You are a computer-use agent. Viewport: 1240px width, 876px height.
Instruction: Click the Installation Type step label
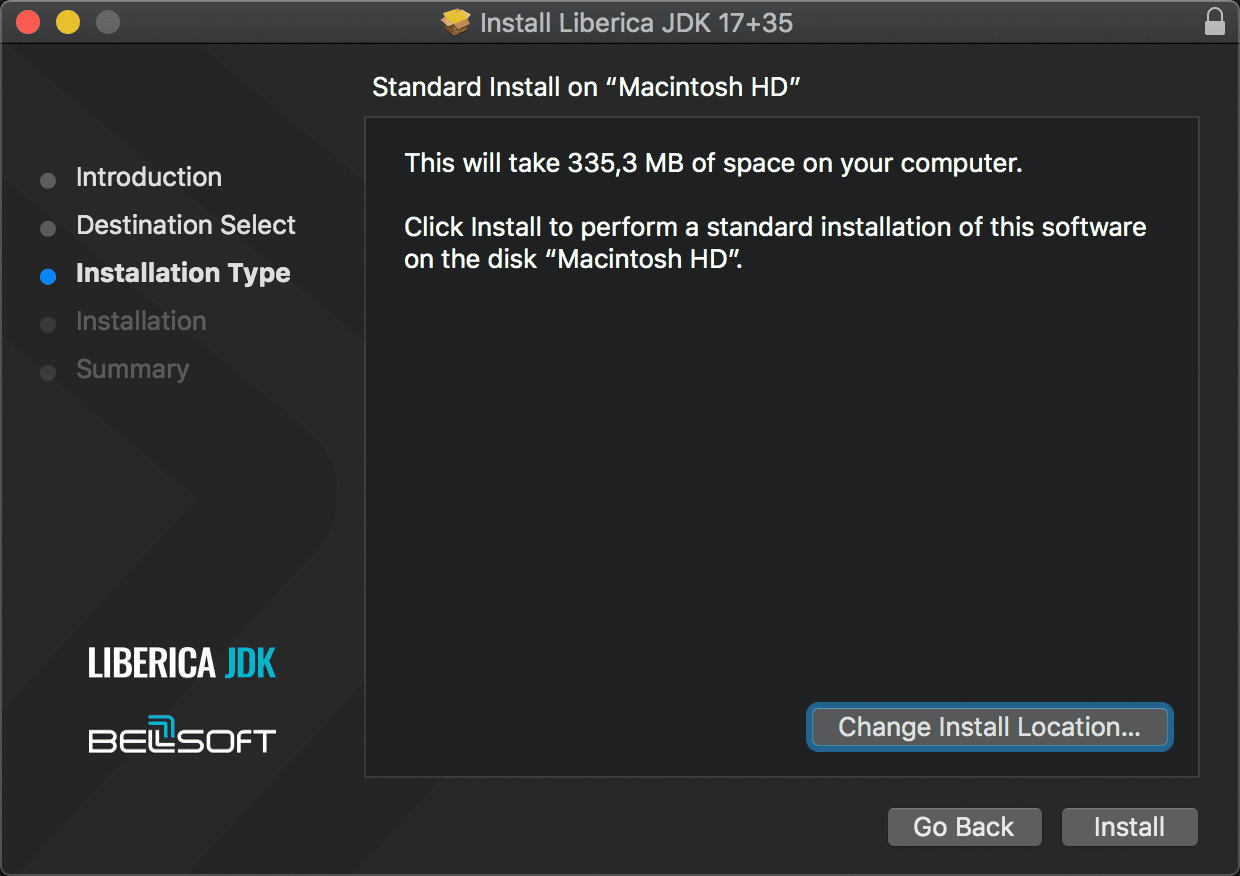183,273
